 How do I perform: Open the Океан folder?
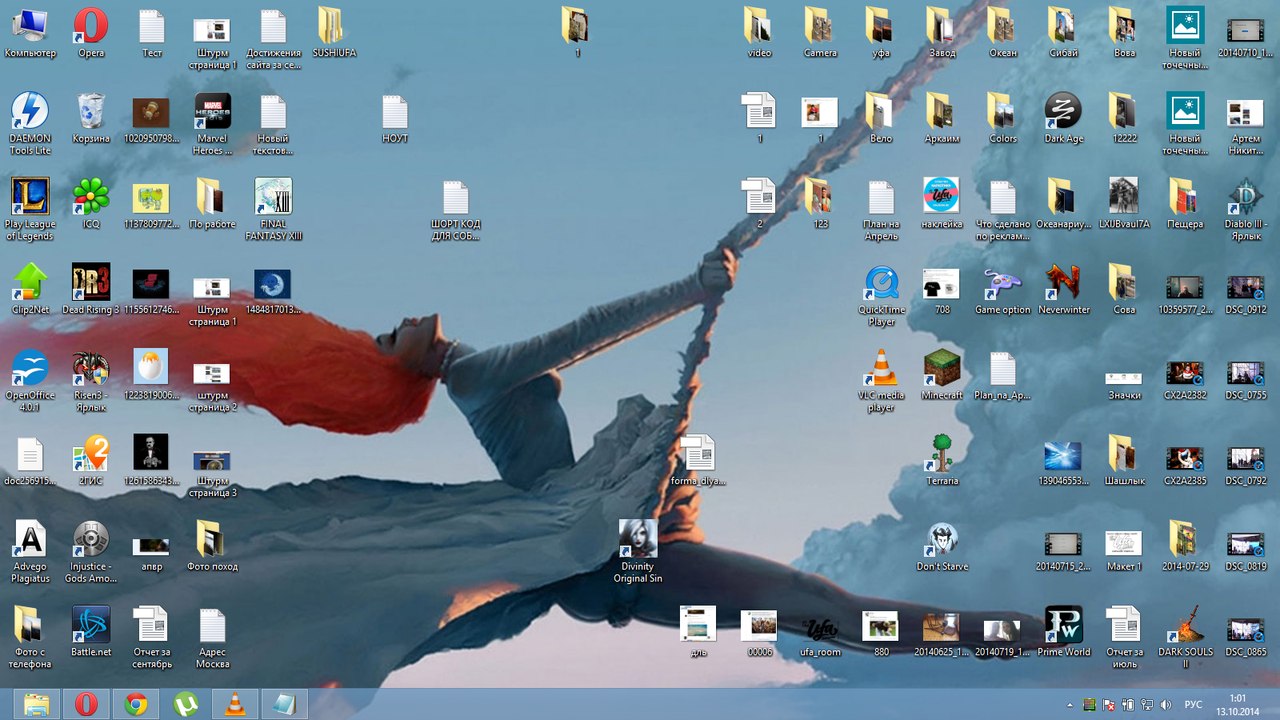point(1002,32)
